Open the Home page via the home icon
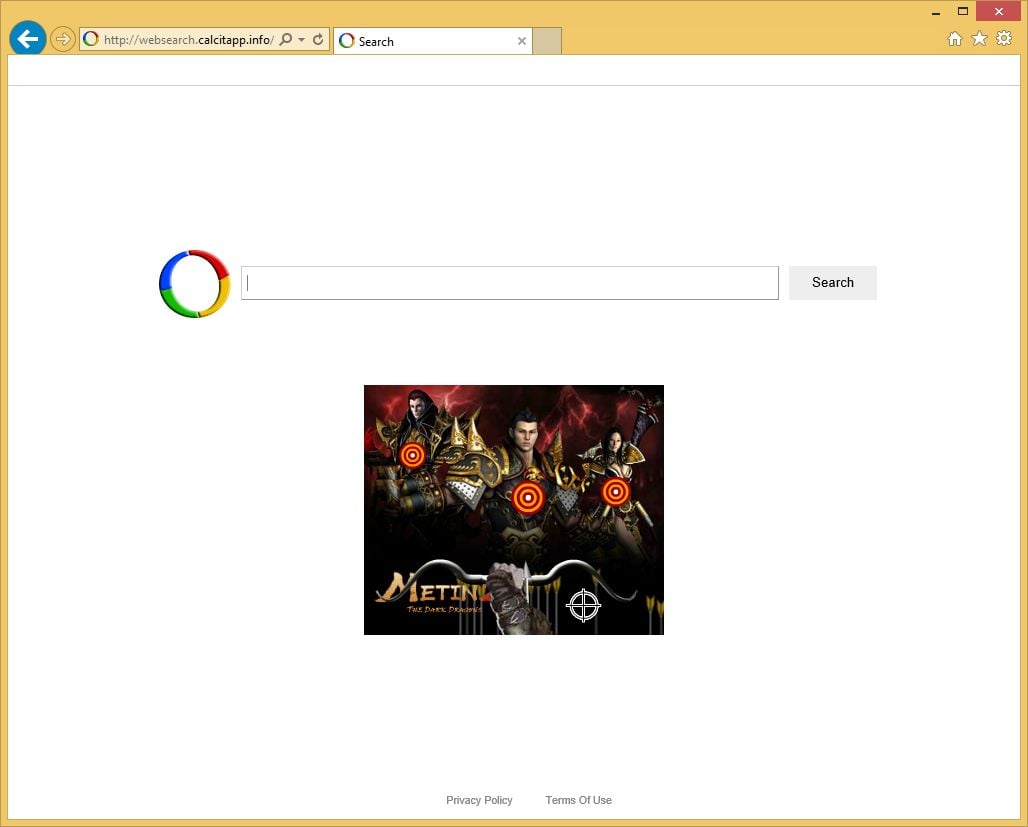1028x827 pixels. (955, 38)
